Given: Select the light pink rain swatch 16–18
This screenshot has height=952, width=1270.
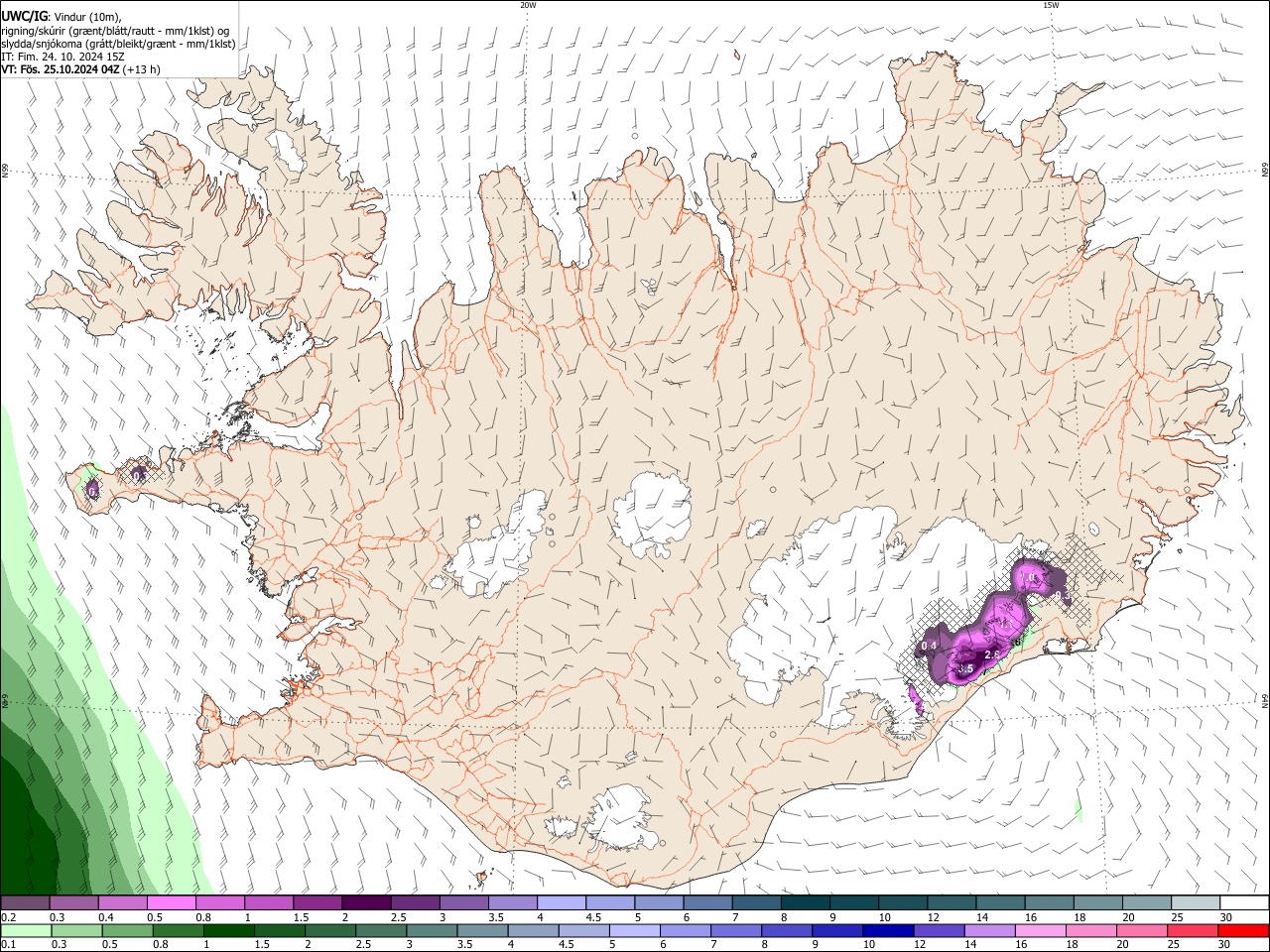Looking at the screenshot, I should point(1041,931).
